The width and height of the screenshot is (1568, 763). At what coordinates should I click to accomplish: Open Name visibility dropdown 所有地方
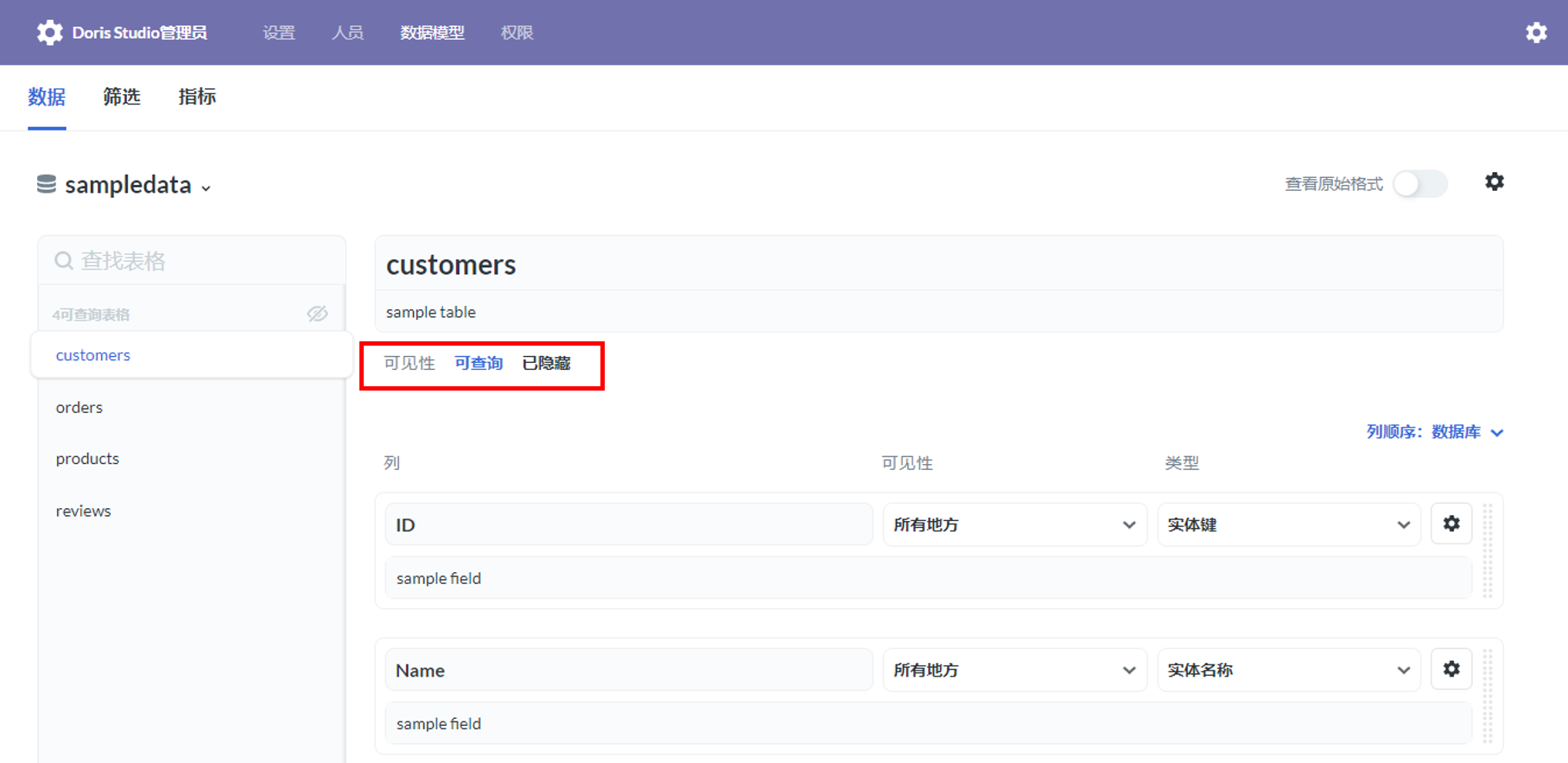[x=1015, y=670]
